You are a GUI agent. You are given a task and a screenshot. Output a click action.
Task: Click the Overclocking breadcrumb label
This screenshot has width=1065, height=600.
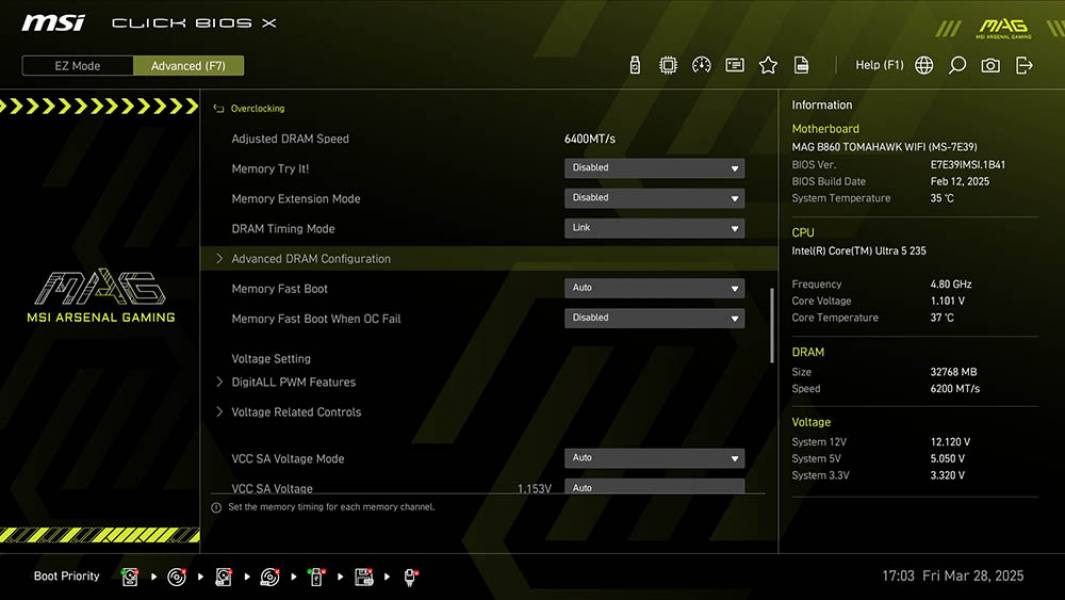point(257,109)
